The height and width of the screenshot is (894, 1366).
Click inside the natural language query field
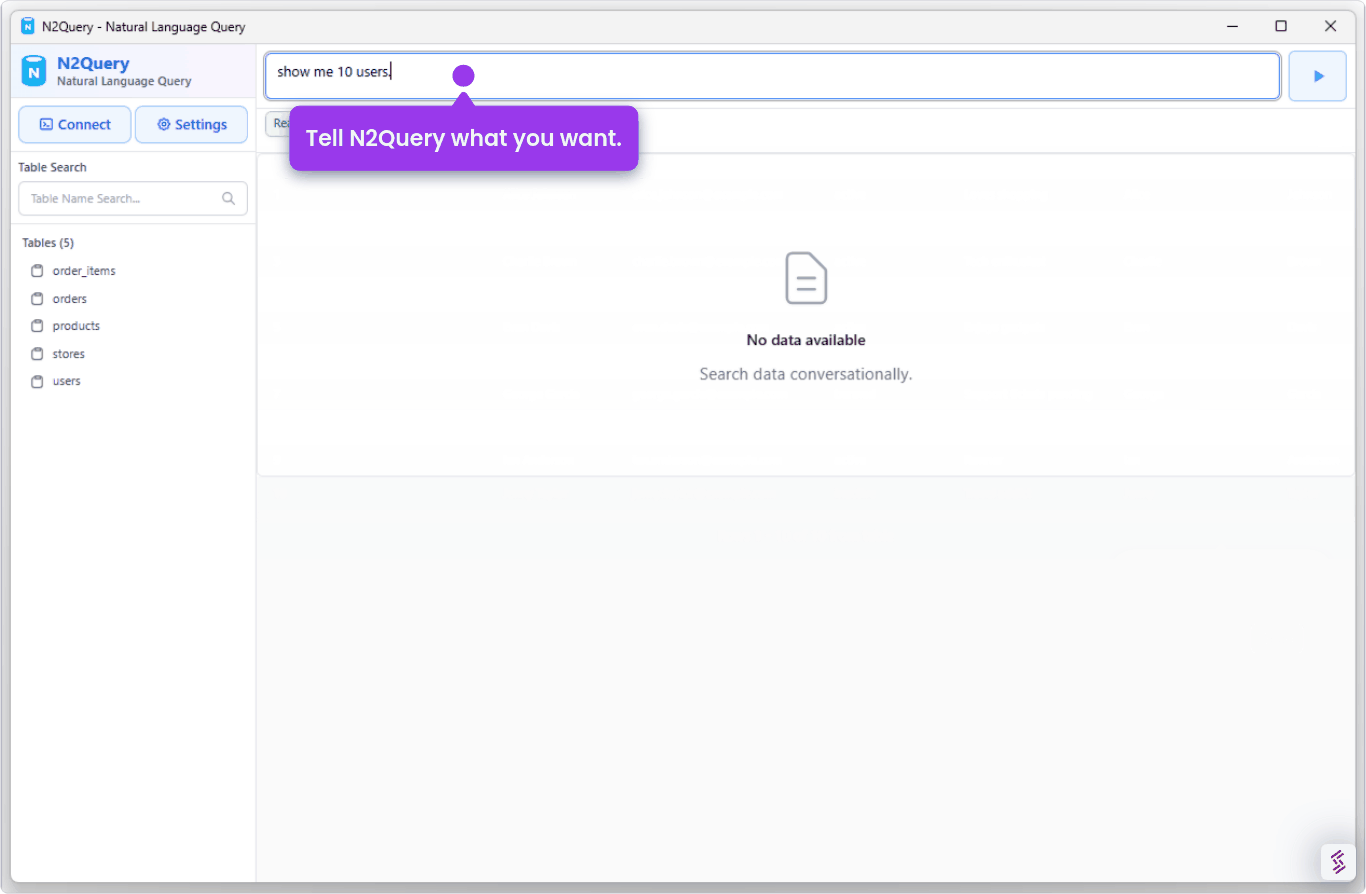tap(700, 75)
